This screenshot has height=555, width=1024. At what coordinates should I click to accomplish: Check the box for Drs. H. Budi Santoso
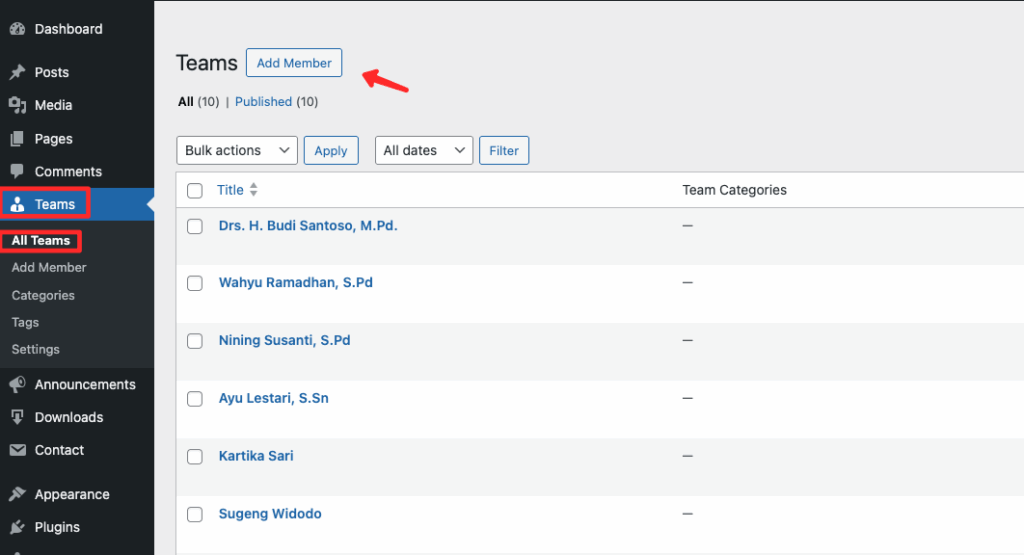pos(195,227)
